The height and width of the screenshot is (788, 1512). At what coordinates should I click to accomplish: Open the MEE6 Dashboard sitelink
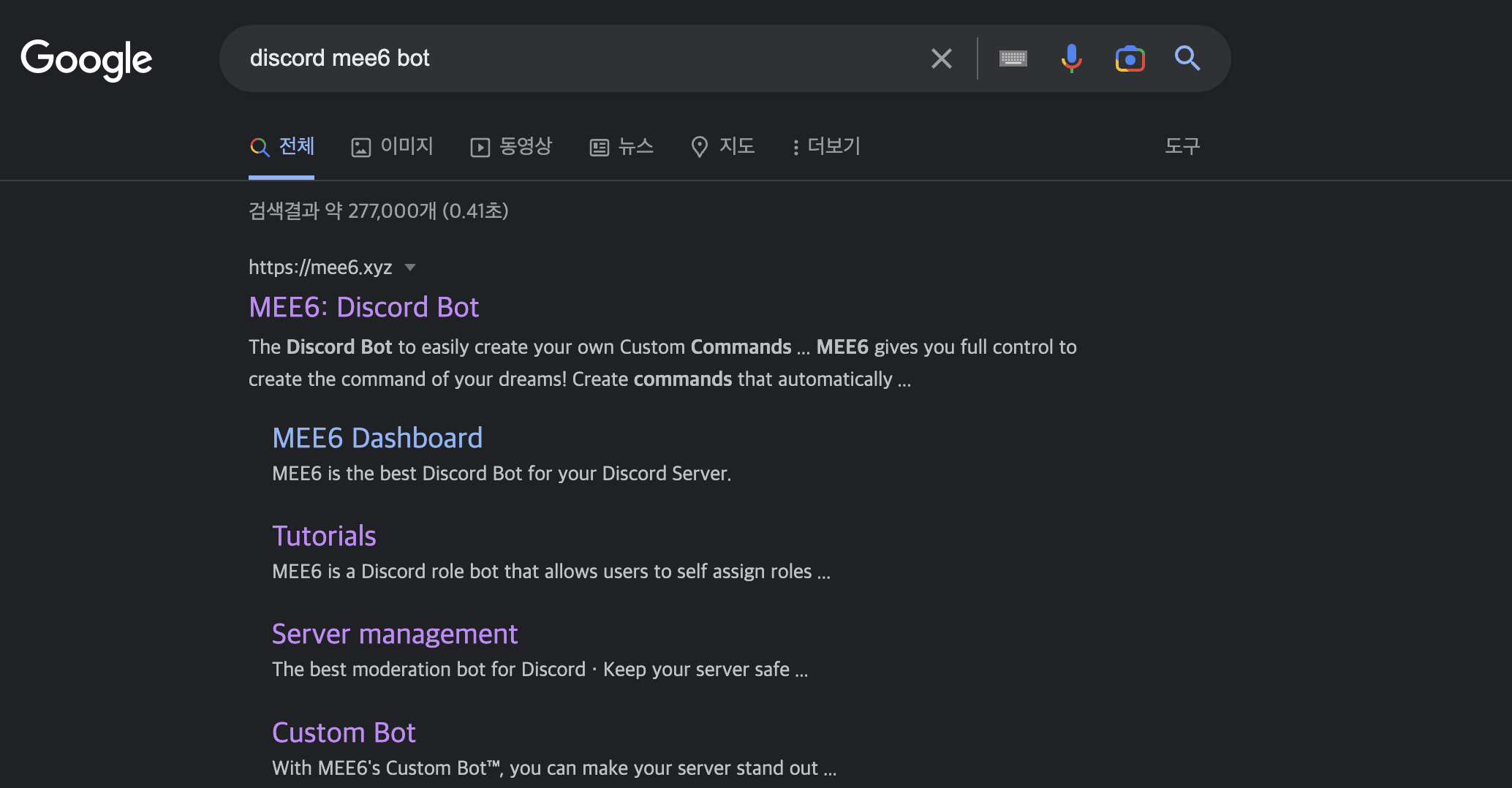[377, 438]
